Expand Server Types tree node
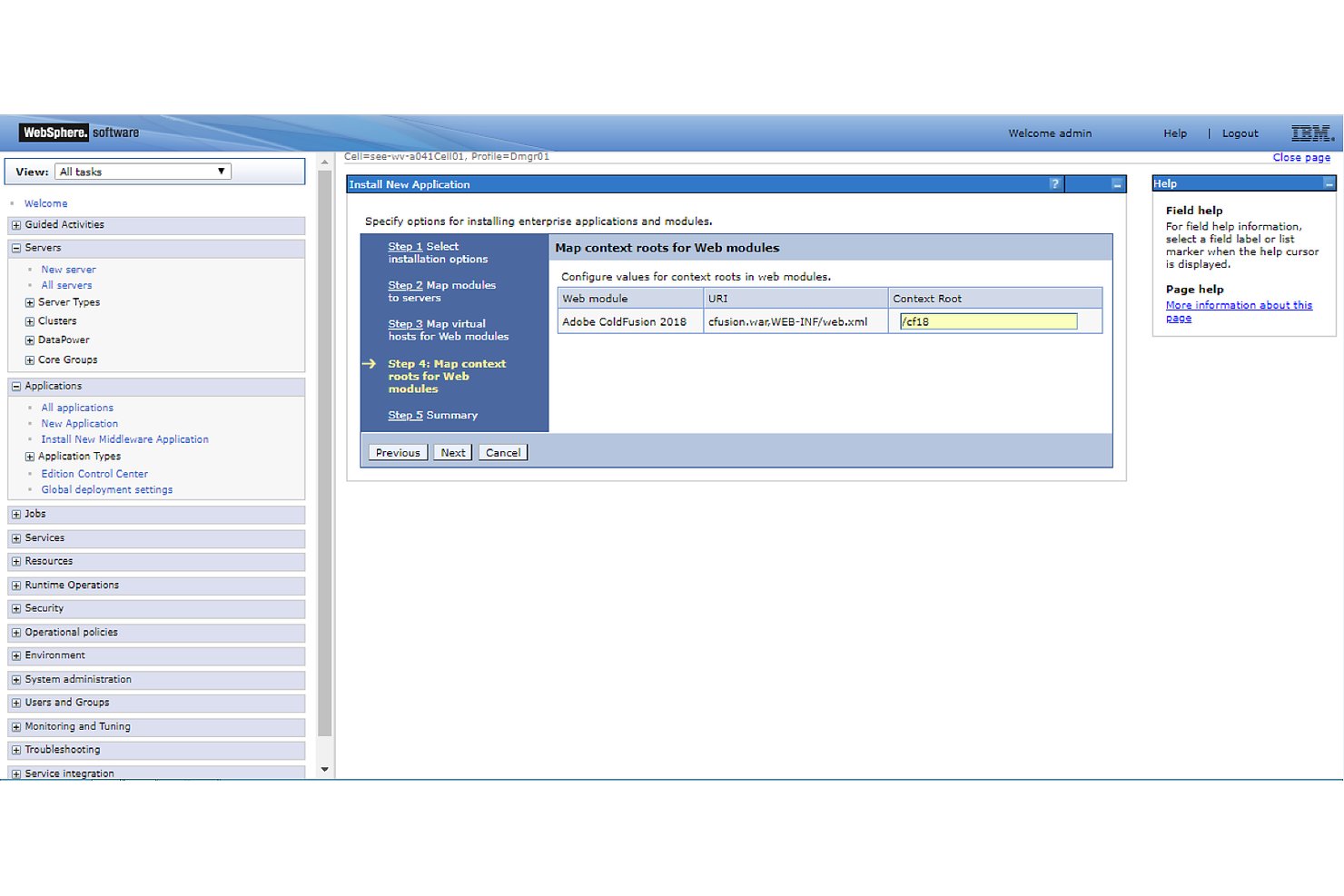The width and height of the screenshot is (1344, 896). [30, 302]
